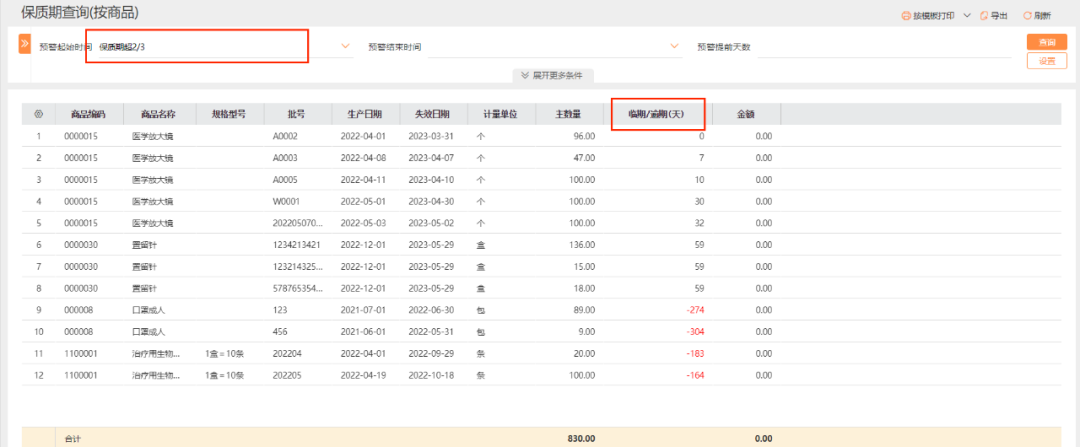Sort by 商品名称 column header
The image size is (1080, 447).
tap(159, 114)
